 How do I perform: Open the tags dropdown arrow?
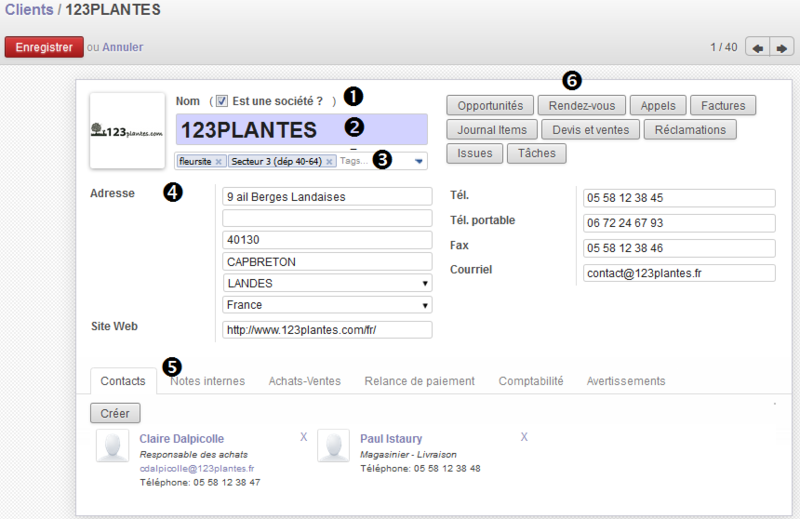(x=419, y=161)
